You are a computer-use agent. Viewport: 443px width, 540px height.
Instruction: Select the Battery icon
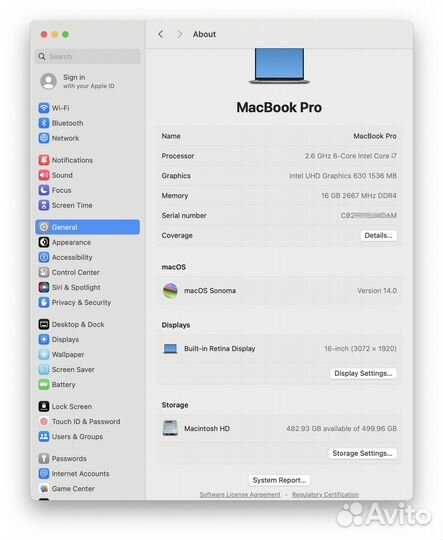[44, 385]
